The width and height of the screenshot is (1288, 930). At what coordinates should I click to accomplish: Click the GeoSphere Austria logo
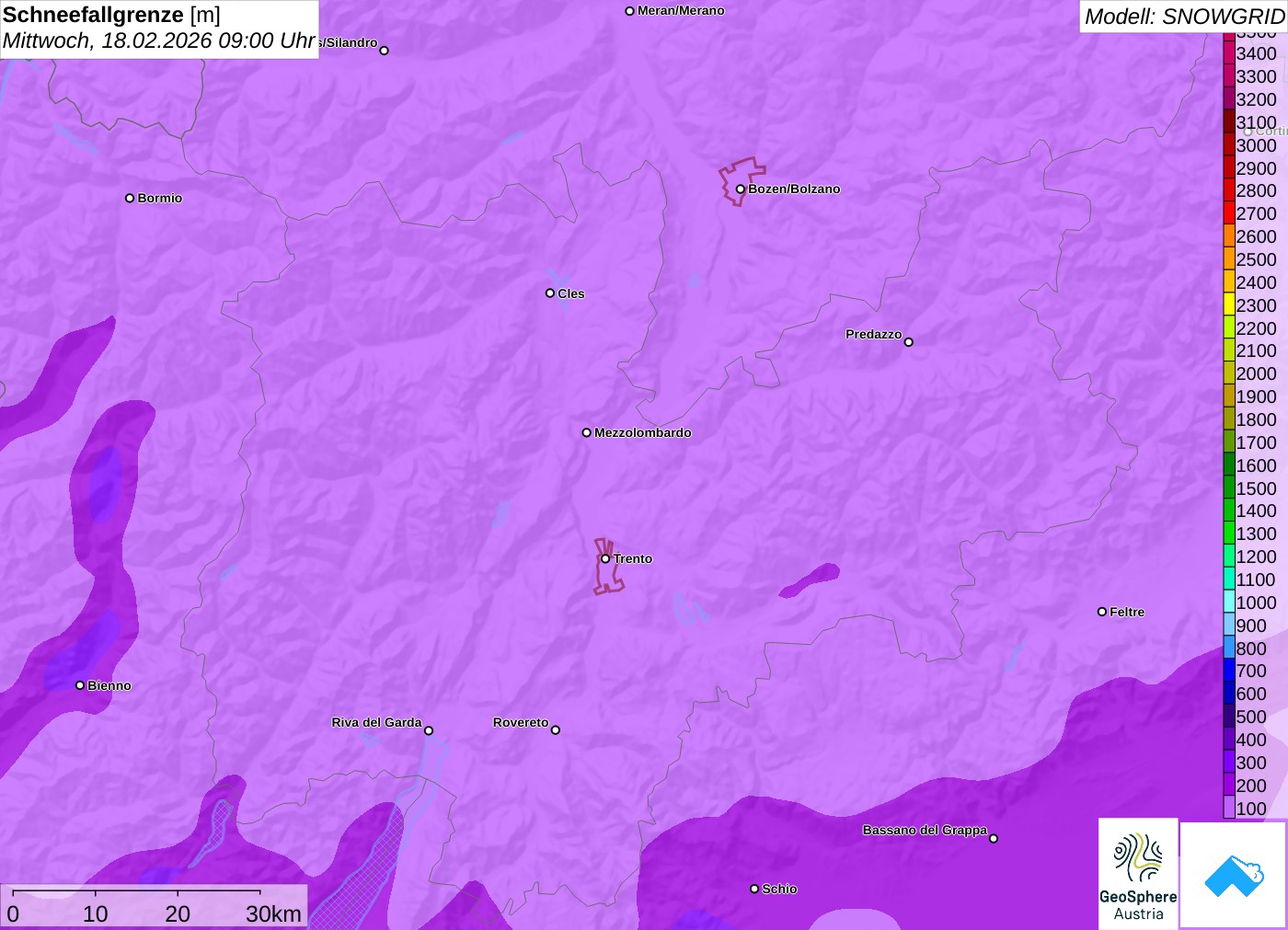1138,873
